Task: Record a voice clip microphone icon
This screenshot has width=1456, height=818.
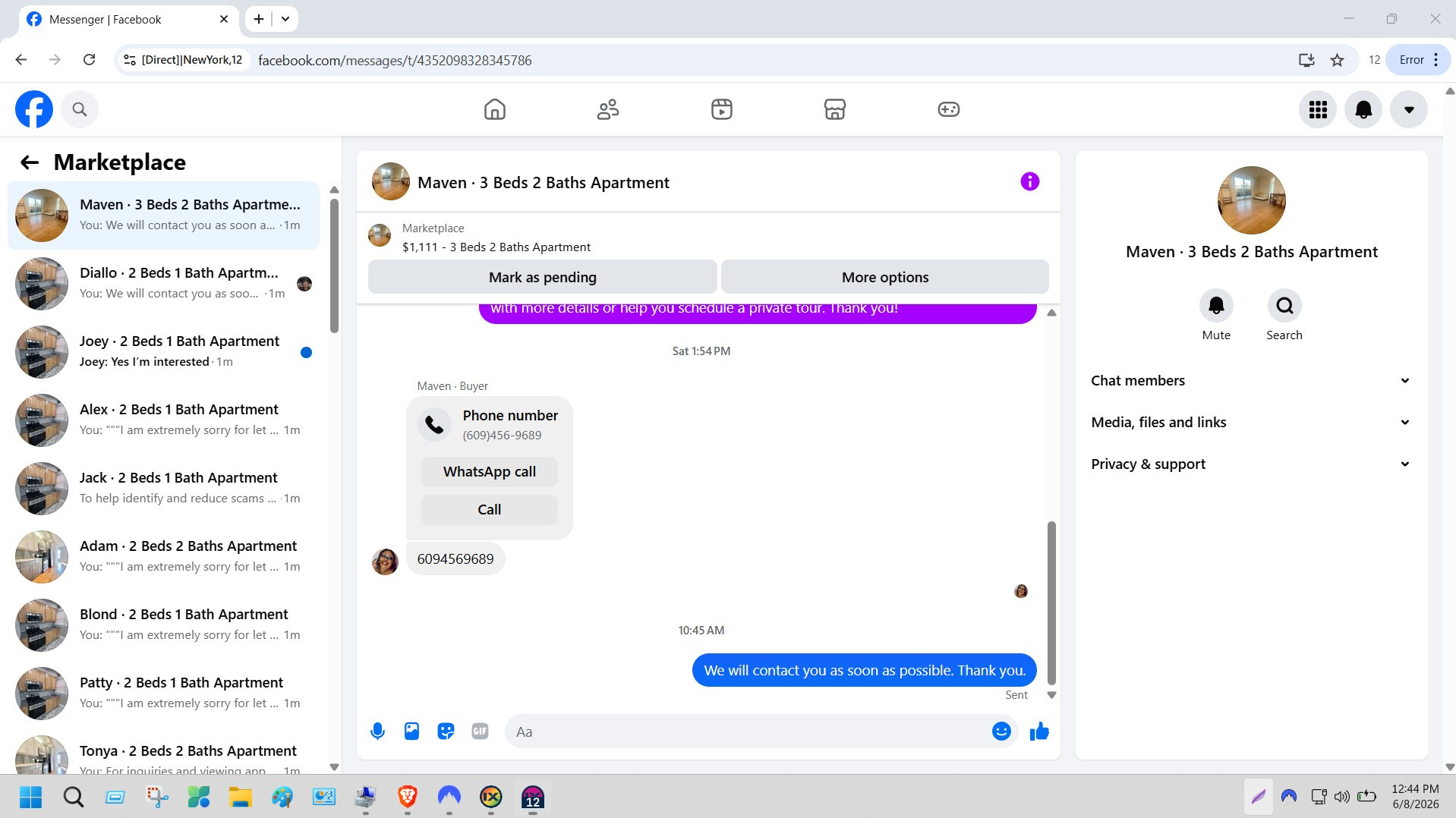Action: [x=377, y=731]
